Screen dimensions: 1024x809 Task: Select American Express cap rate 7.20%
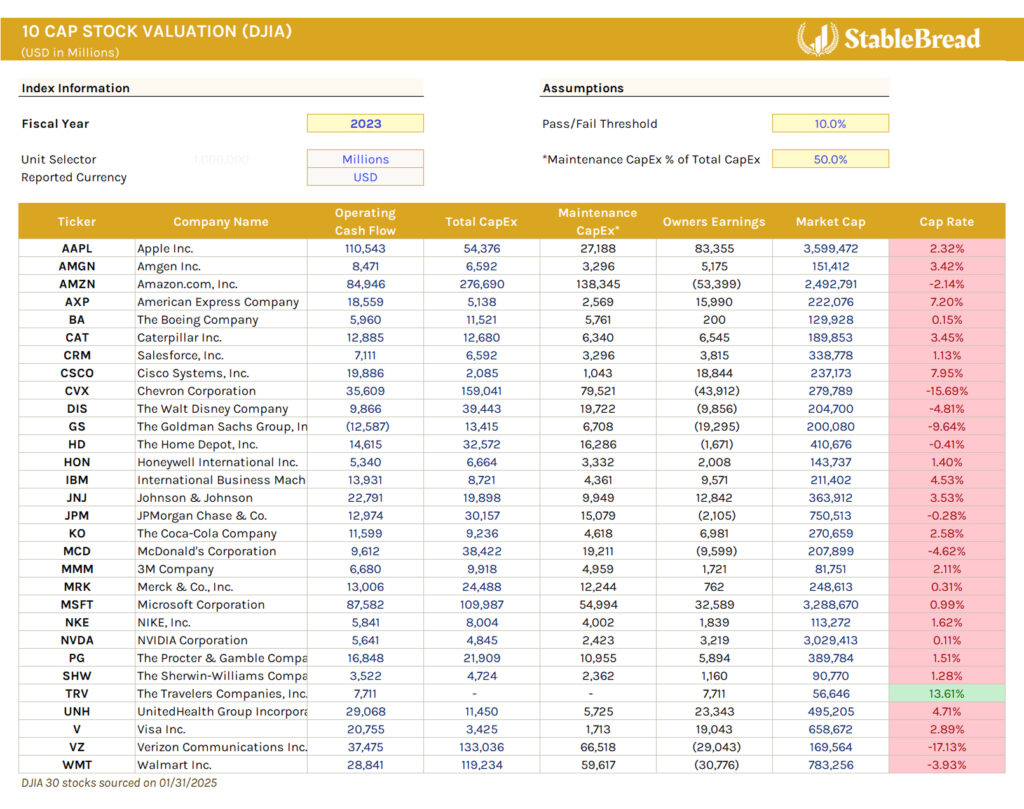[x=946, y=302]
